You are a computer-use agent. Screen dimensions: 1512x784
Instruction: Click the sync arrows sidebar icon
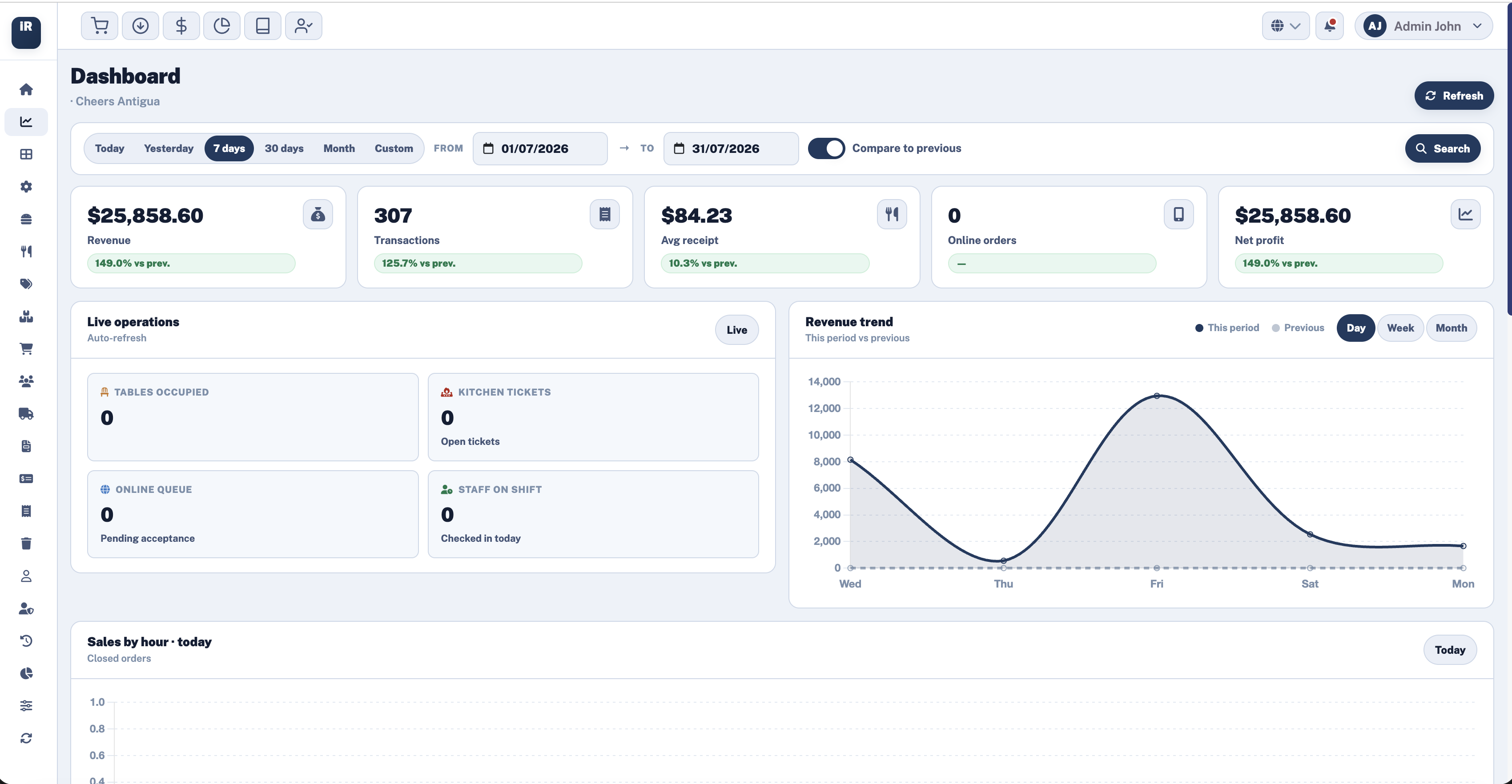pyautogui.click(x=26, y=738)
